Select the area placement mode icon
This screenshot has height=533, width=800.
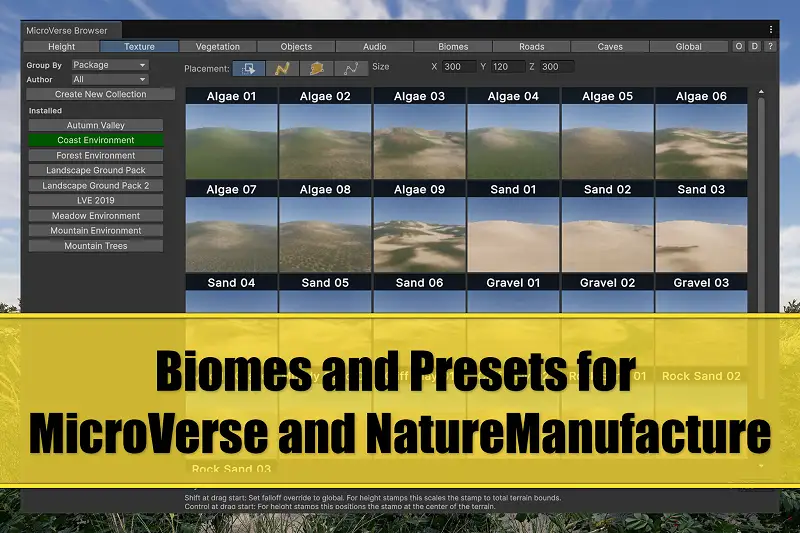pyautogui.click(x=317, y=68)
